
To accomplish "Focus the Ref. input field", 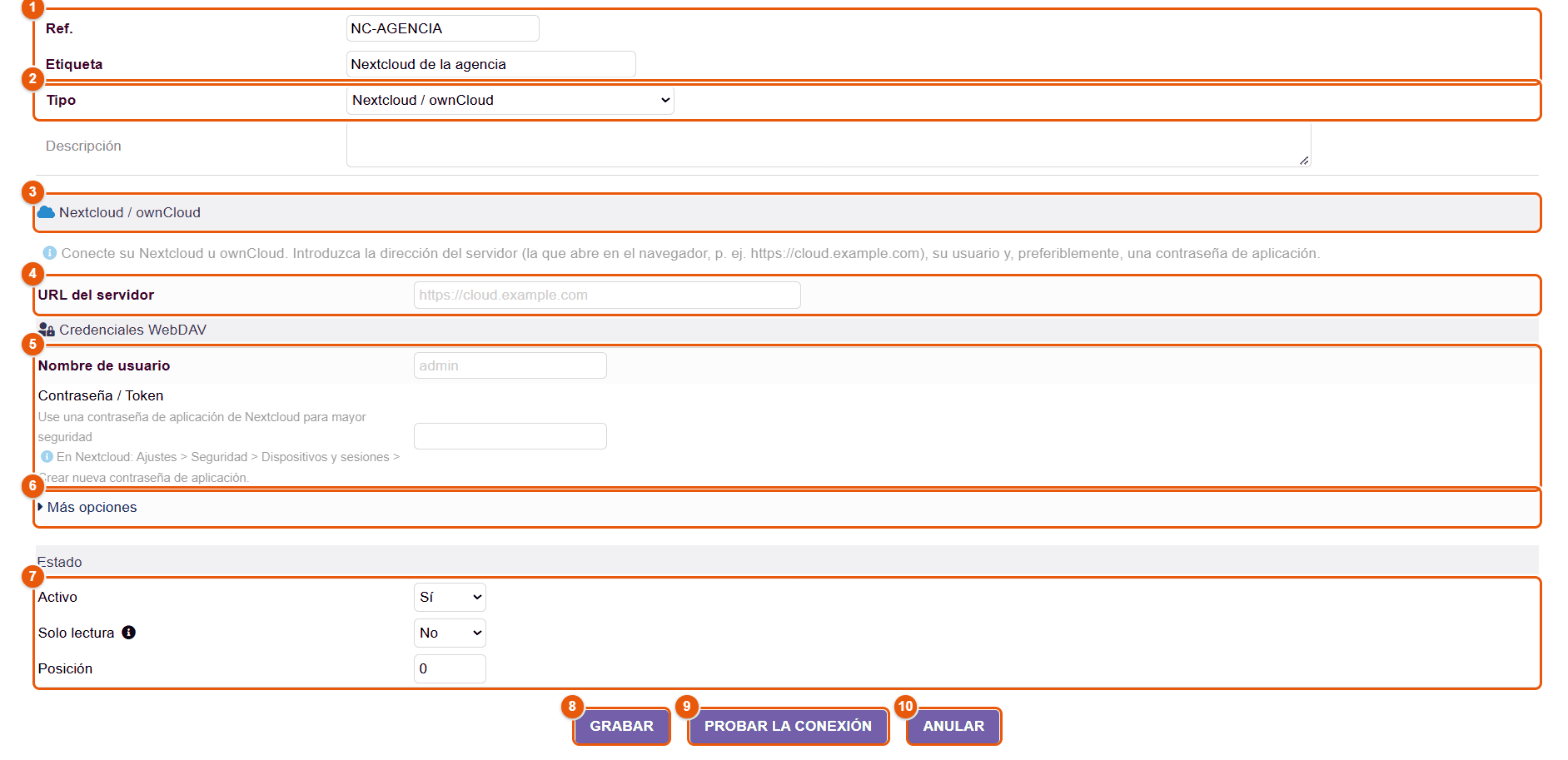I will (x=443, y=28).
